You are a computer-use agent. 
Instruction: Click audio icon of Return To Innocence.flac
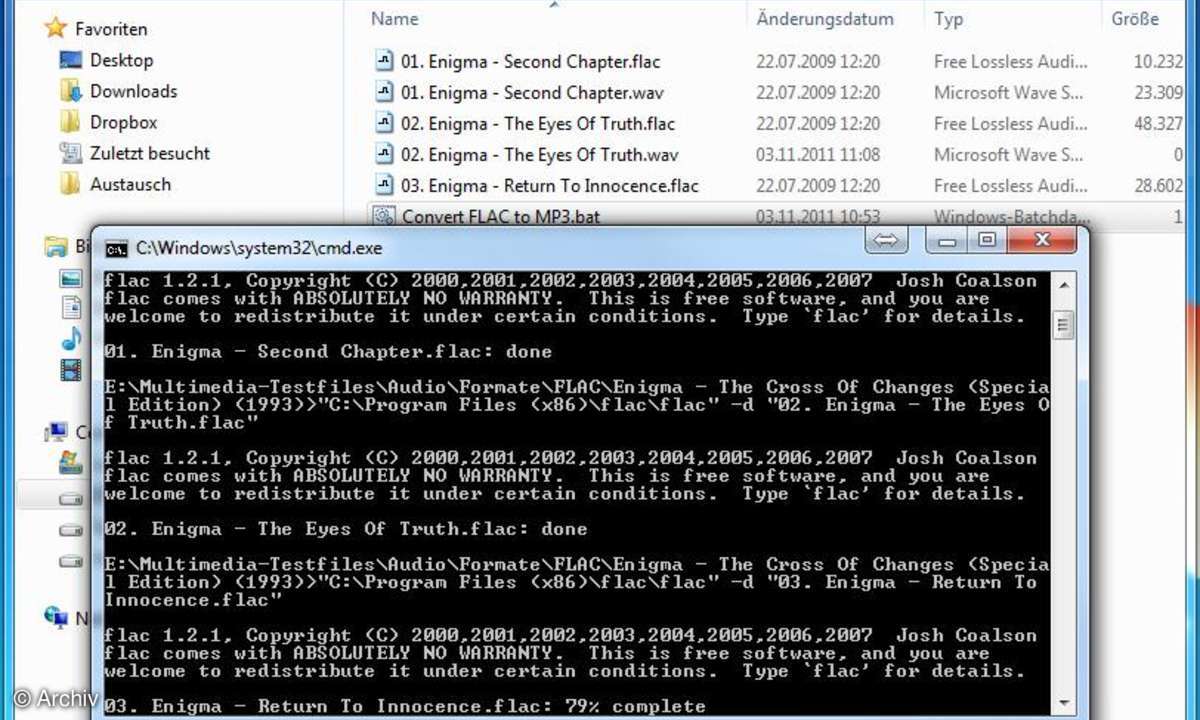(384, 185)
